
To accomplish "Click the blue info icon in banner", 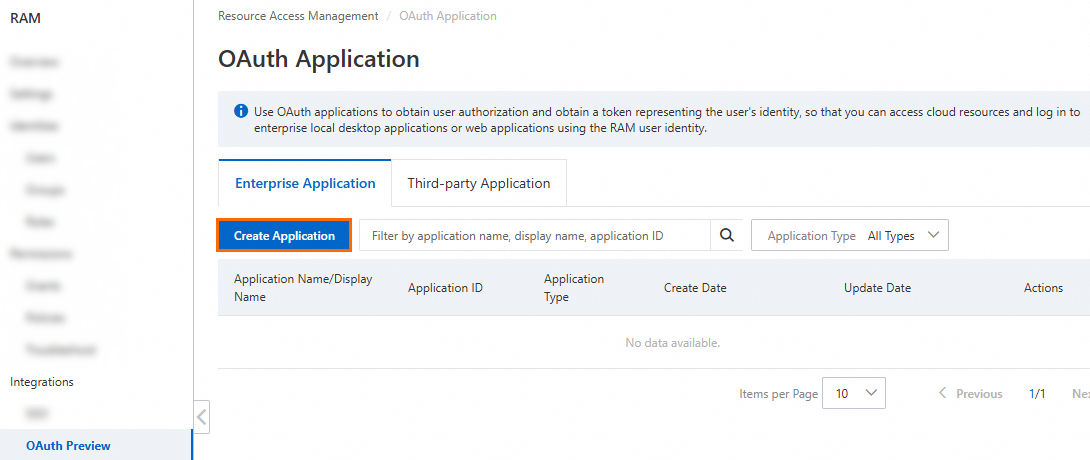I will point(241,112).
